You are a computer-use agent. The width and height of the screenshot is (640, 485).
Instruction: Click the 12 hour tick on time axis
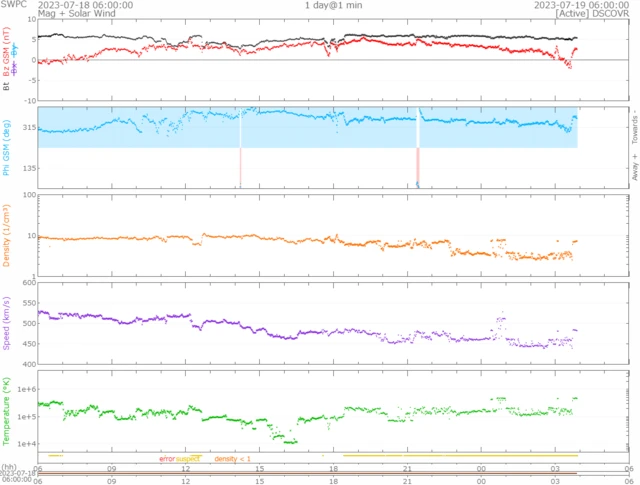[x=186, y=468]
